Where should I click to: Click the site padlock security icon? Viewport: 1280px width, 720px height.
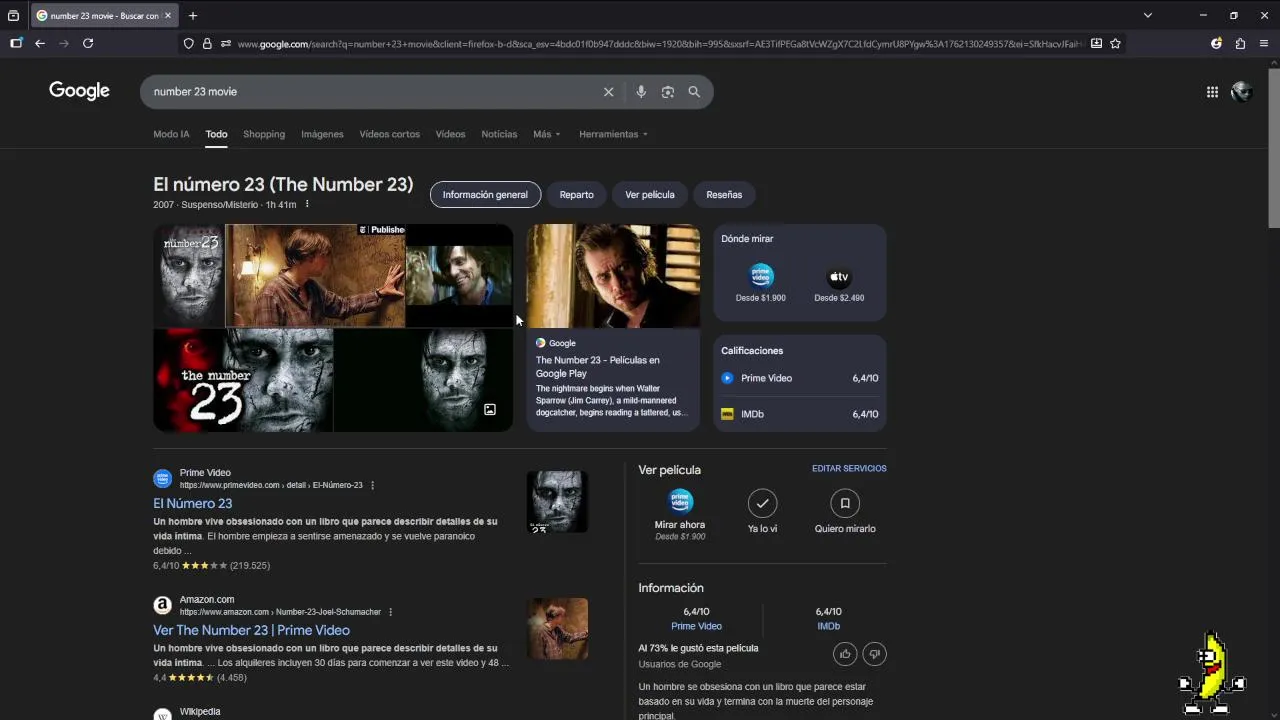(x=207, y=43)
